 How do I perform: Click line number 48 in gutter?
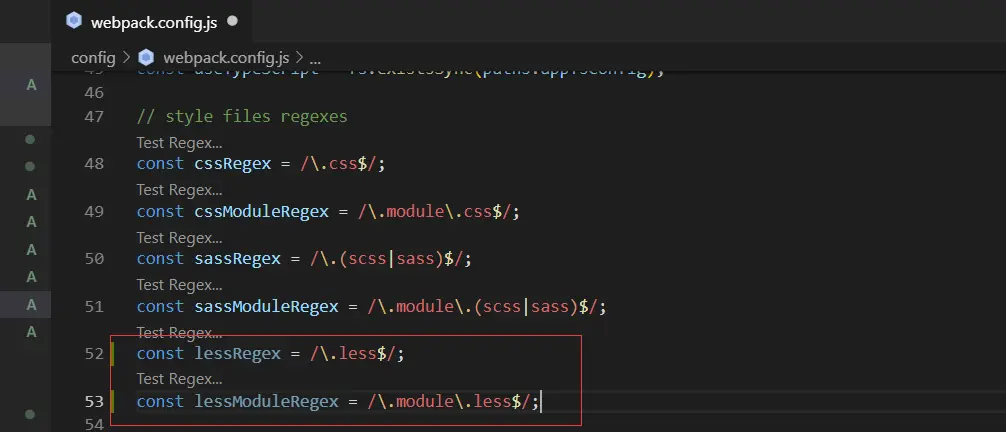point(94,164)
